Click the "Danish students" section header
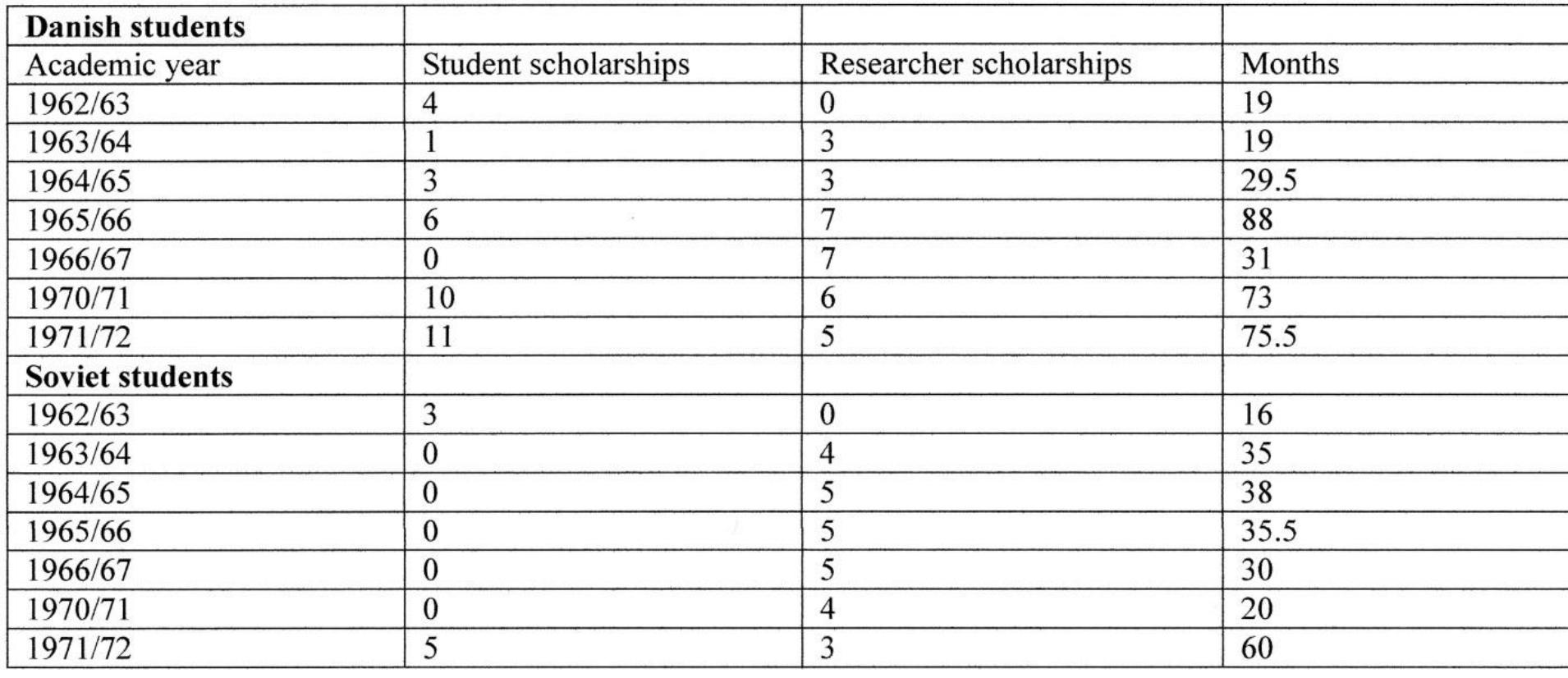The image size is (1568, 678). click(135, 27)
